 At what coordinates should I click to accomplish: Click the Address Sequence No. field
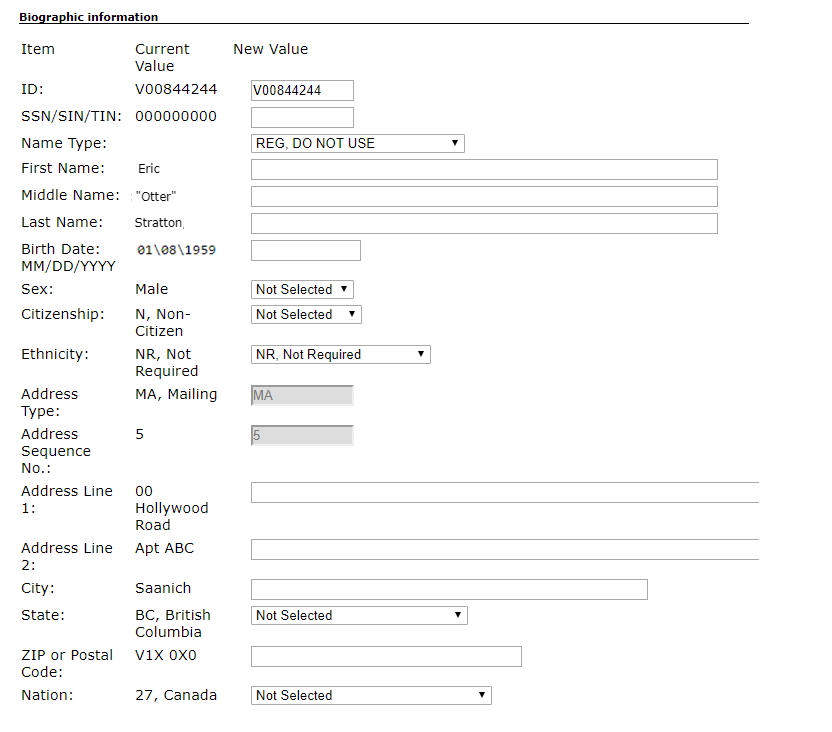point(301,435)
